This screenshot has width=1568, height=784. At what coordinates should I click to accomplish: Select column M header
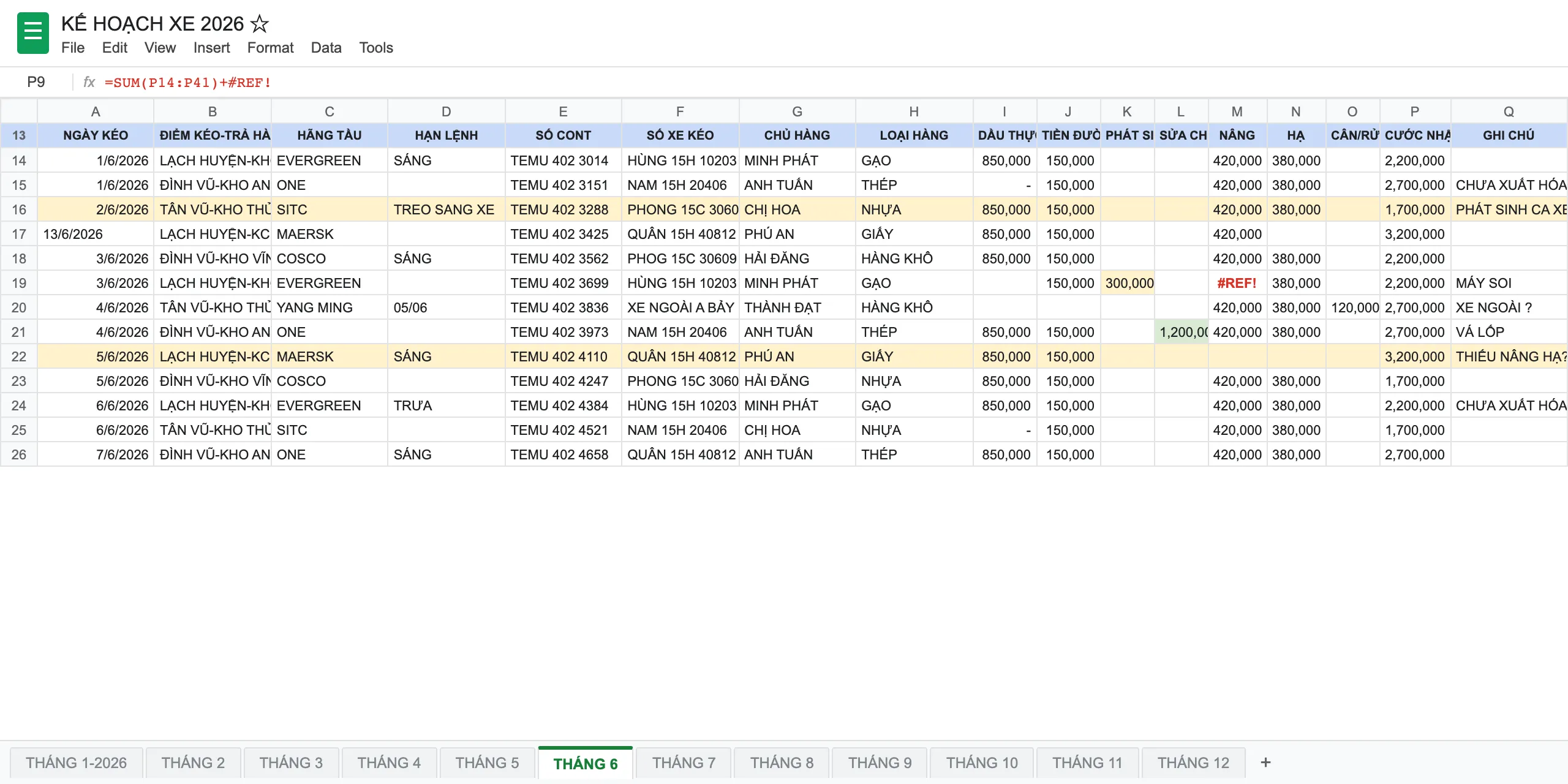[1237, 111]
